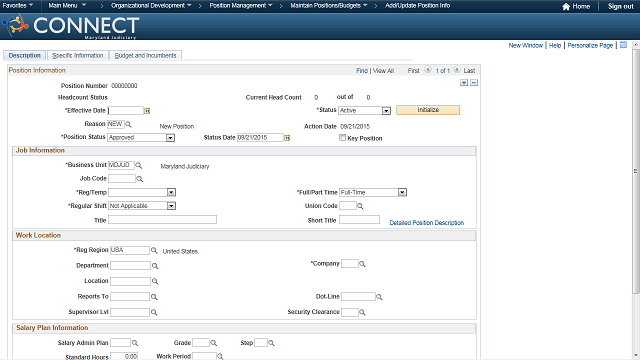Open the Regular Shift dropdown
Screen dimensions: 640x360
pos(171,206)
